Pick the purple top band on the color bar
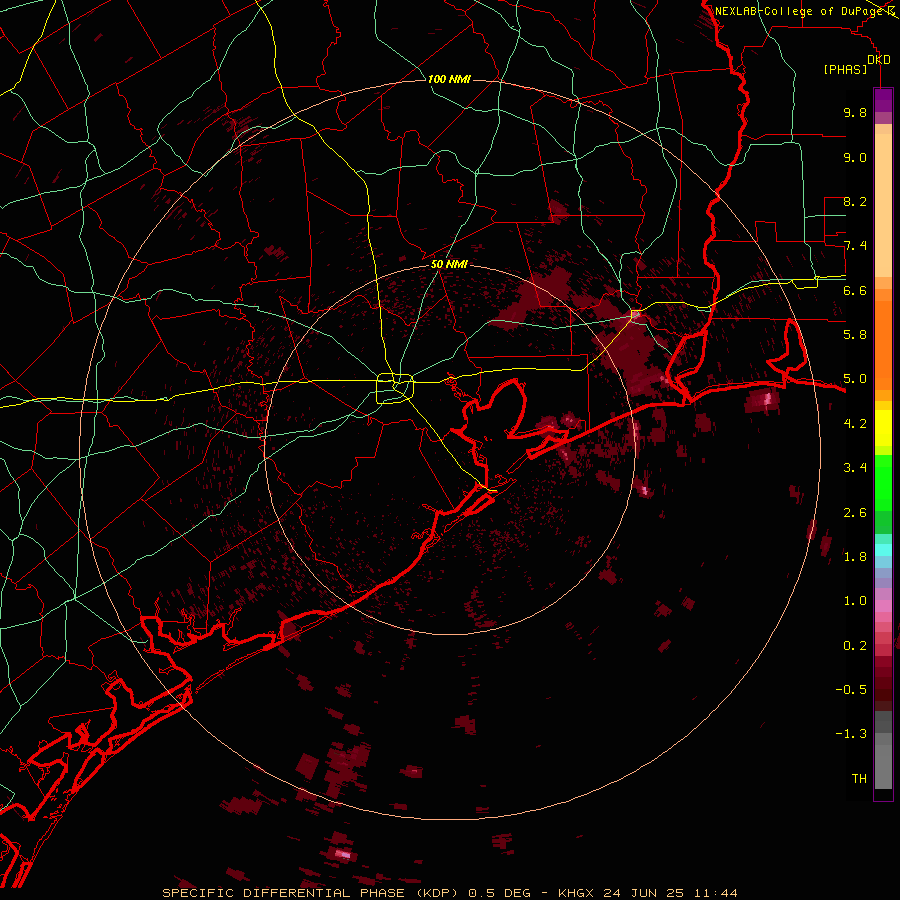The height and width of the screenshot is (900, 900). [883, 100]
